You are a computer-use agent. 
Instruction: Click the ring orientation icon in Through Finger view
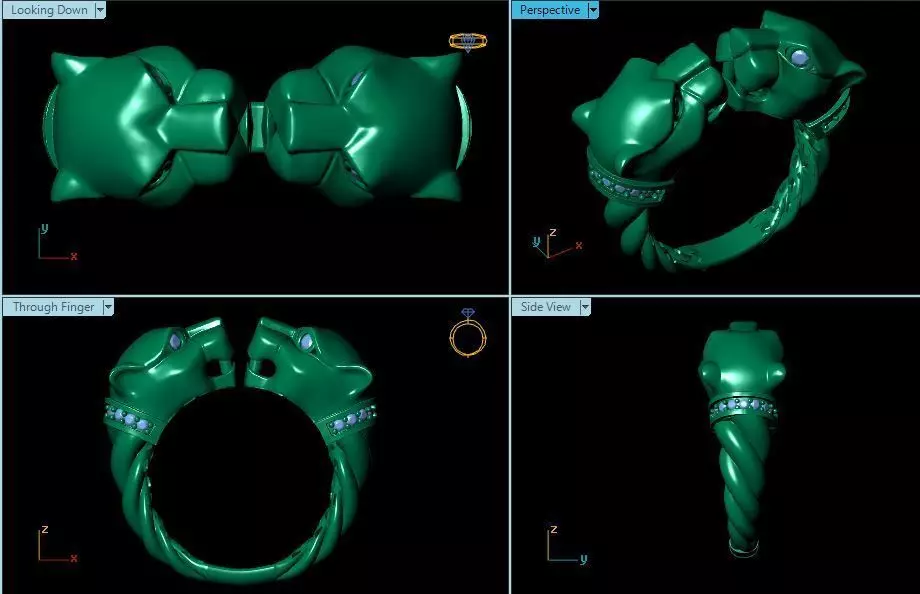[x=468, y=332]
